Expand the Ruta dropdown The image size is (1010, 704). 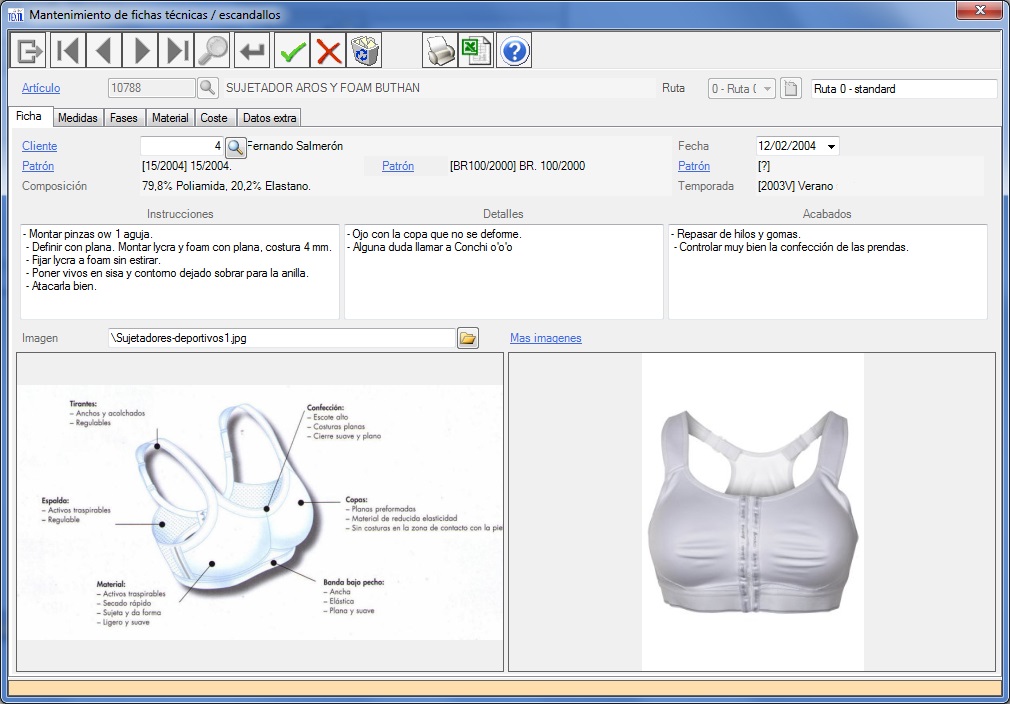coord(767,89)
